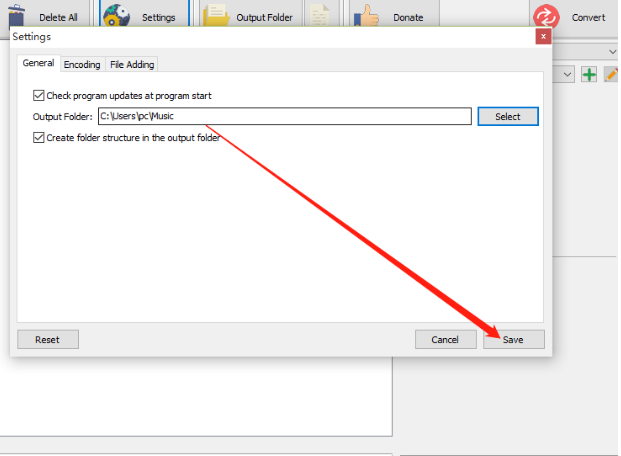The height and width of the screenshot is (456, 621).
Task: Click the Output Folder path input field
Action: coord(285,116)
